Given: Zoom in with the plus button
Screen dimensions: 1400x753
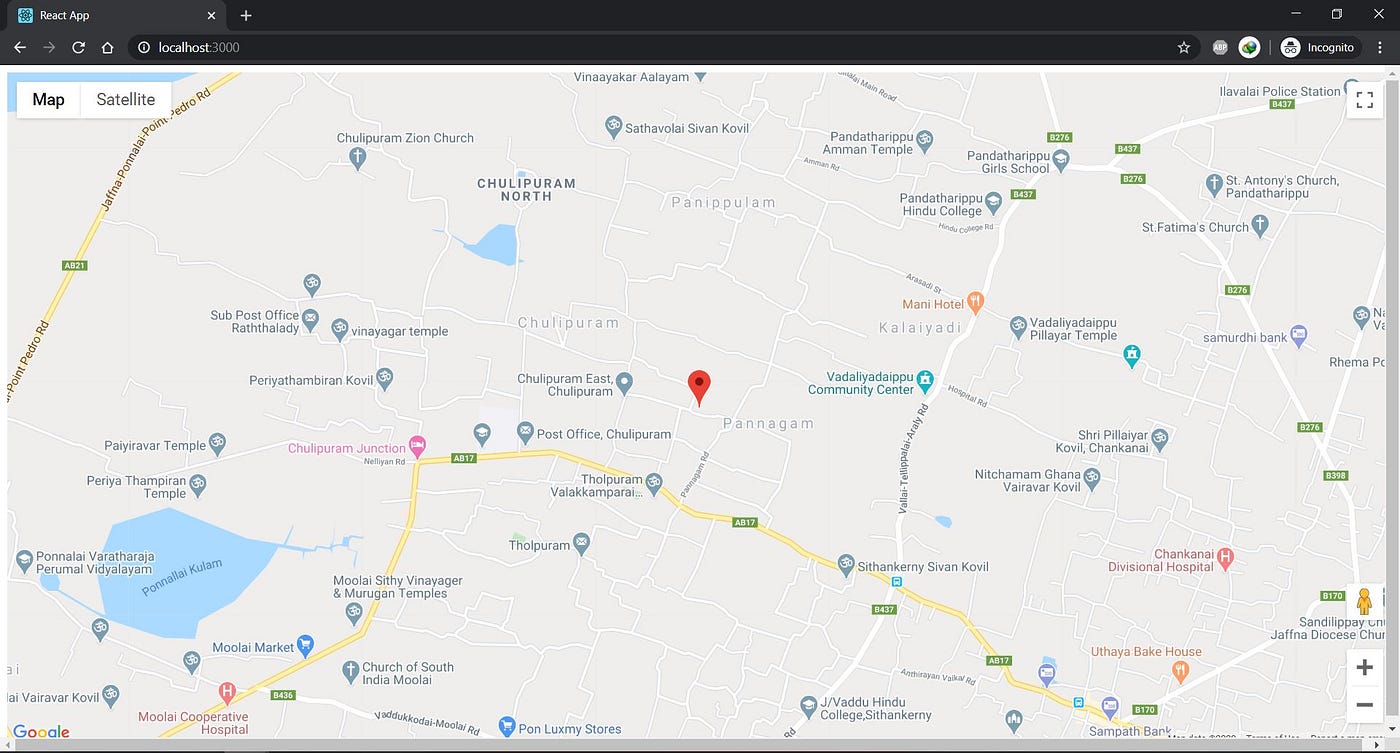Looking at the screenshot, I should [1364, 668].
